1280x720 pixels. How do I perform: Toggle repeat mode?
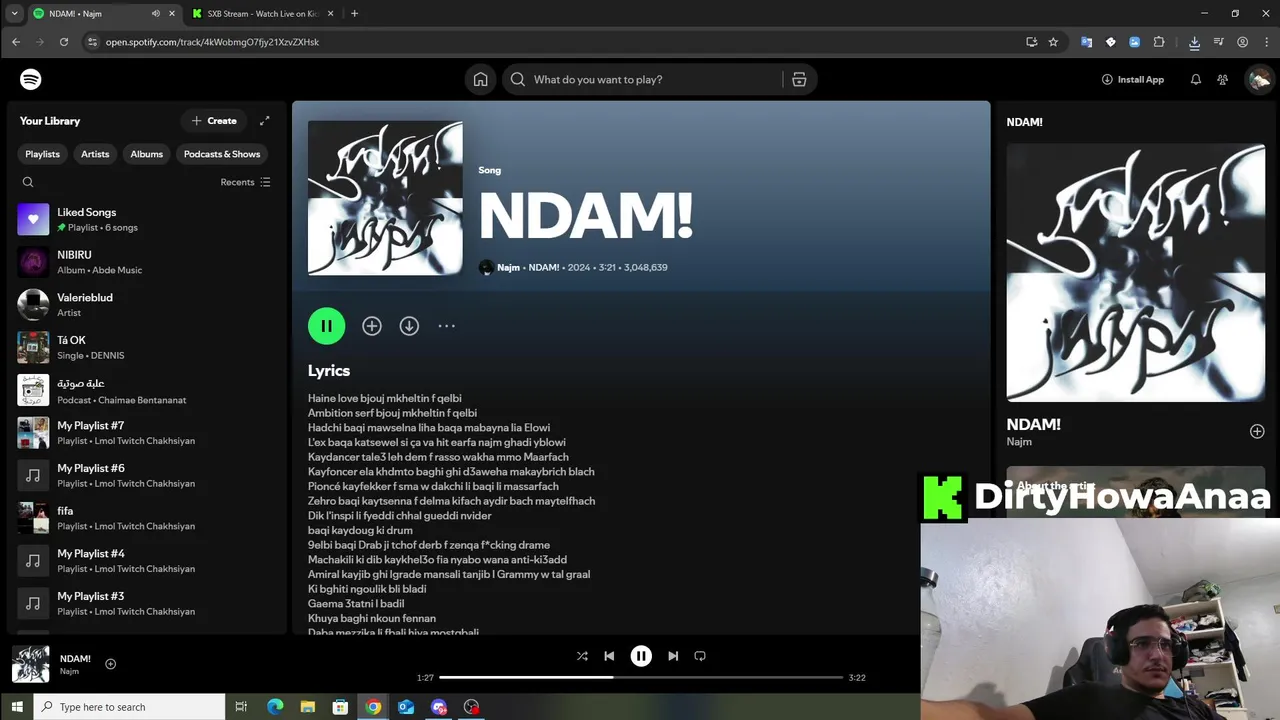coord(700,656)
